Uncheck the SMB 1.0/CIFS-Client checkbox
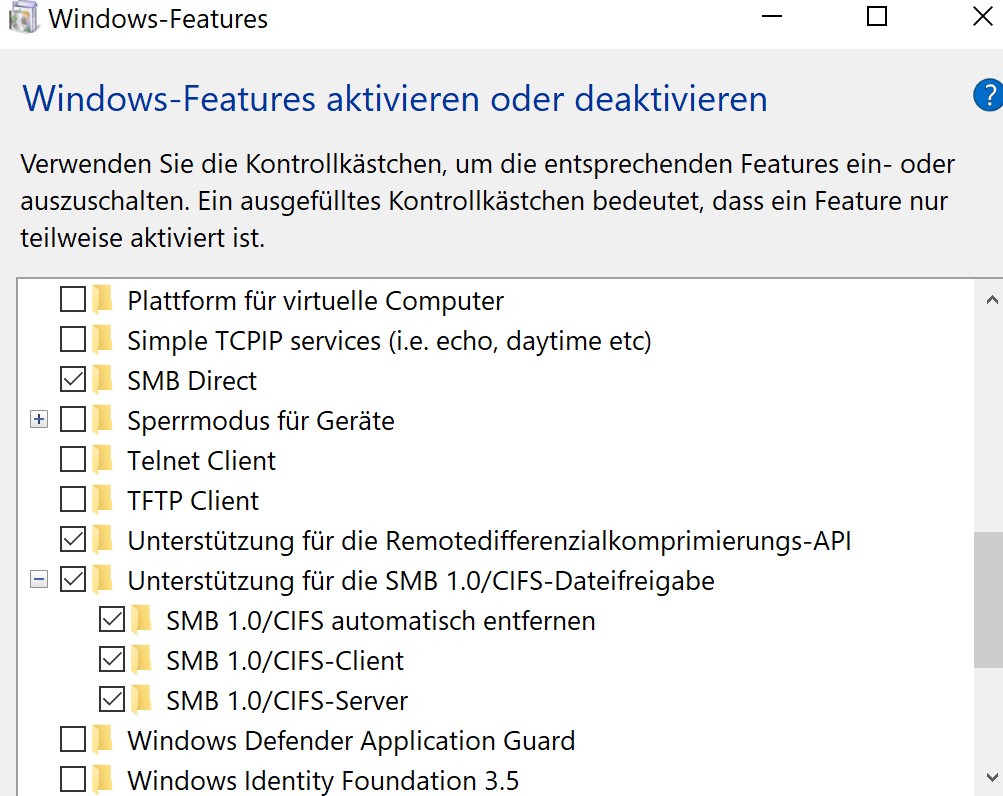The width and height of the screenshot is (1003, 796). (112, 659)
